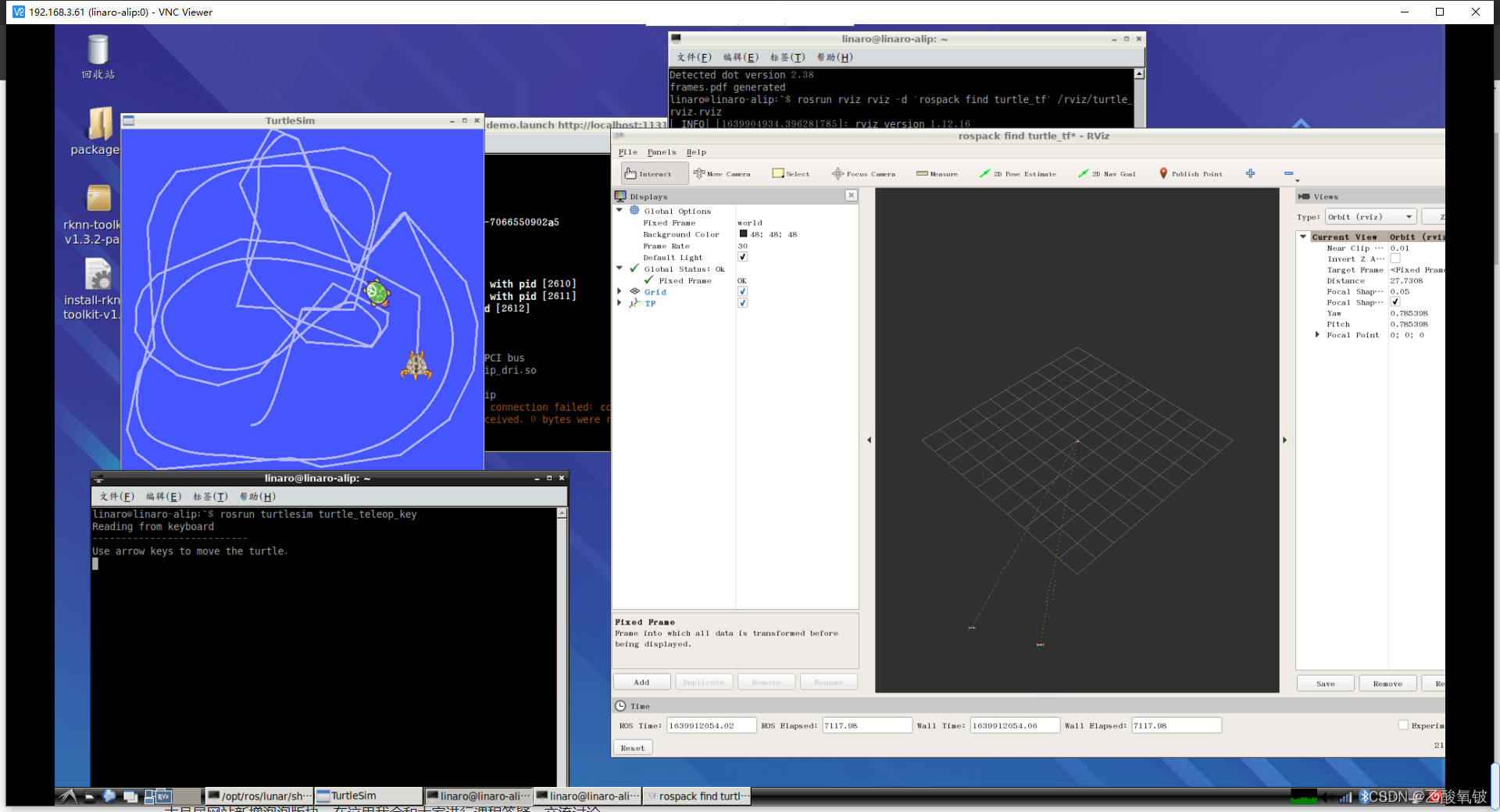Click the blue plus add-tool icon
The width and height of the screenshot is (1500, 812).
pos(1251,173)
